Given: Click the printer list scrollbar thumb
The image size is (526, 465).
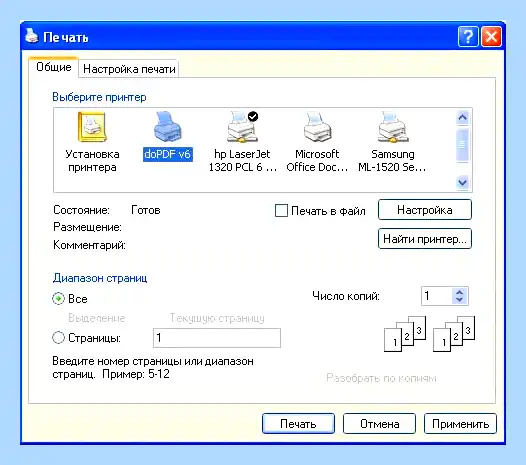Looking at the screenshot, I should pyautogui.click(x=463, y=145).
